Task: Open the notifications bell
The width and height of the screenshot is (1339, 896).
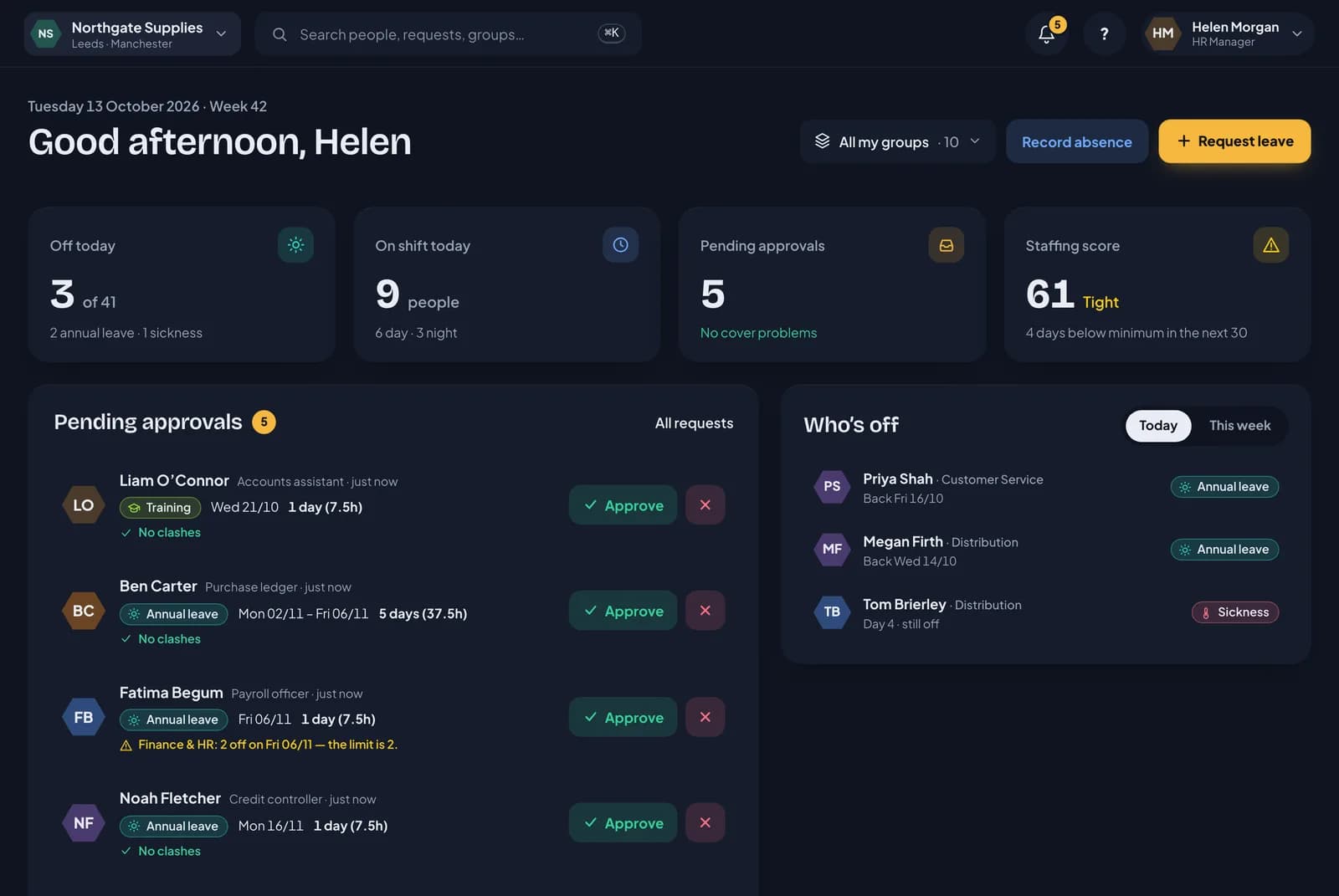Action: click(1046, 33)
